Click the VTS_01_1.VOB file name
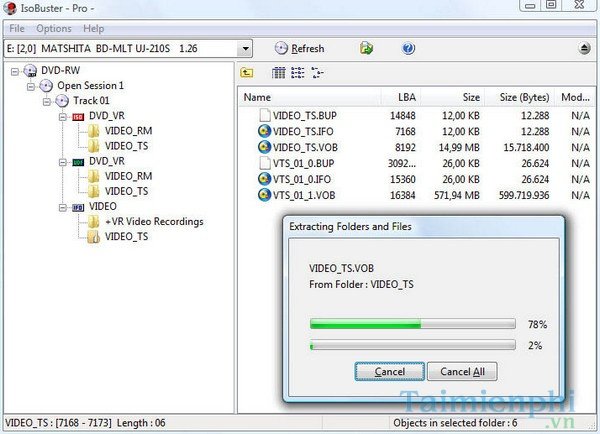This screenshot has height=434, width=600. [304, 195]
